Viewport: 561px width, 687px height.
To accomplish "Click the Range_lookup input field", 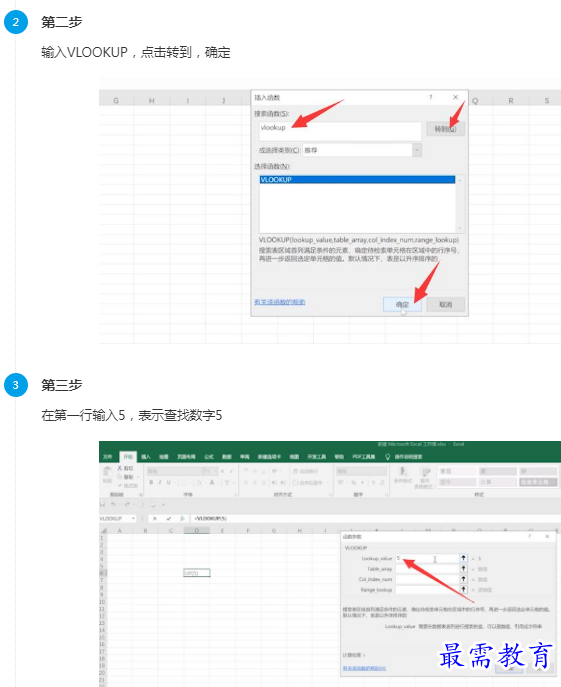I will [427, 590].
